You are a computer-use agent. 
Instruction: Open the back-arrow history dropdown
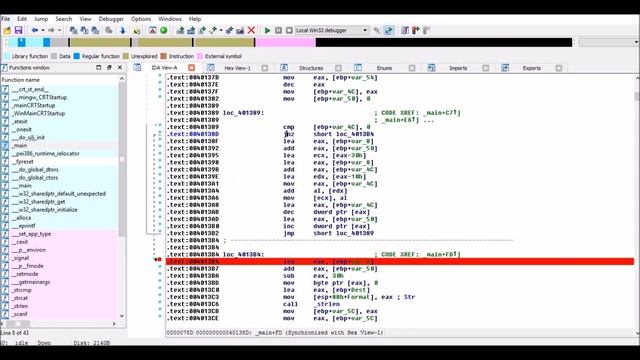42,30
